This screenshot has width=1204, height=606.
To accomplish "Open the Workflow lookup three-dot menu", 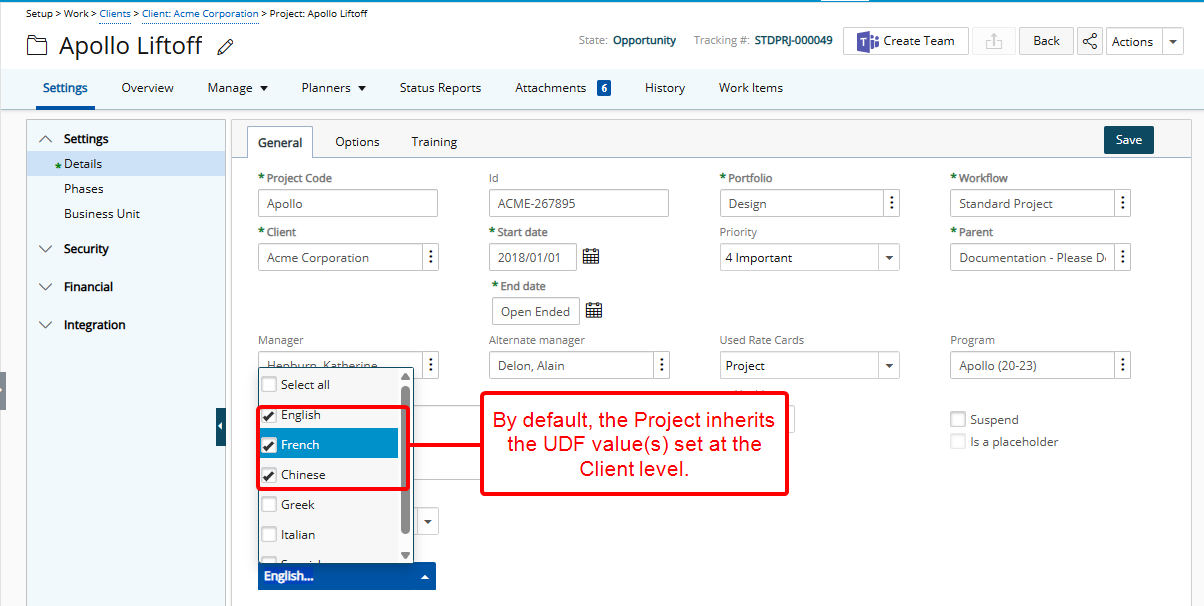I will pyautogui.click(x=1123, y=203).
